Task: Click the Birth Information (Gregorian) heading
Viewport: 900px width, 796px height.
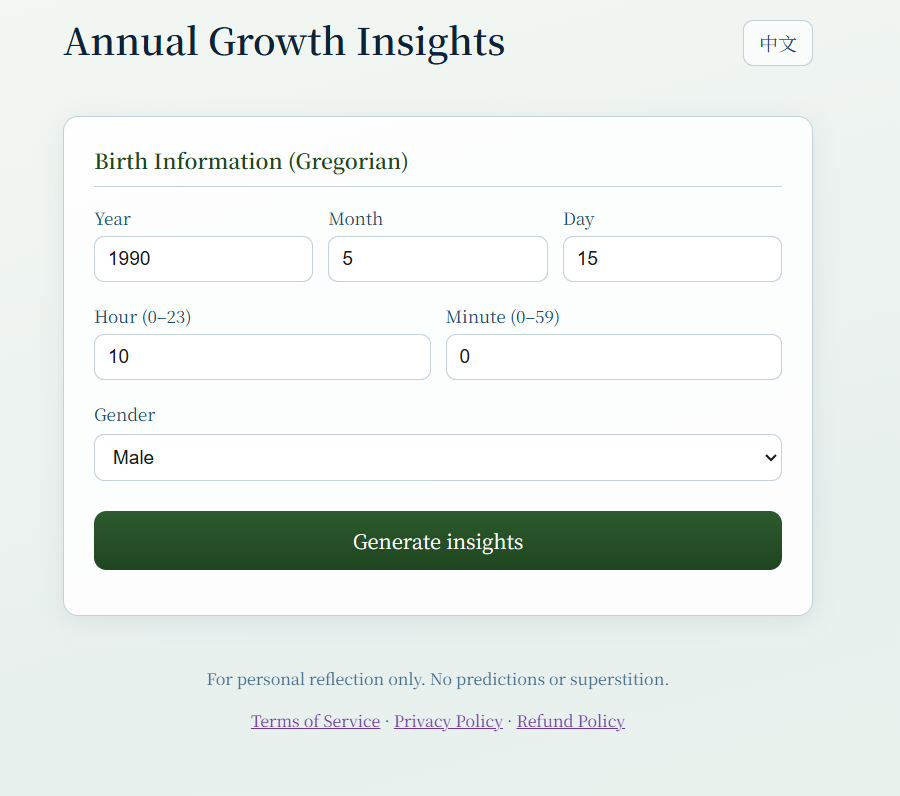Action: click(251, 161)
